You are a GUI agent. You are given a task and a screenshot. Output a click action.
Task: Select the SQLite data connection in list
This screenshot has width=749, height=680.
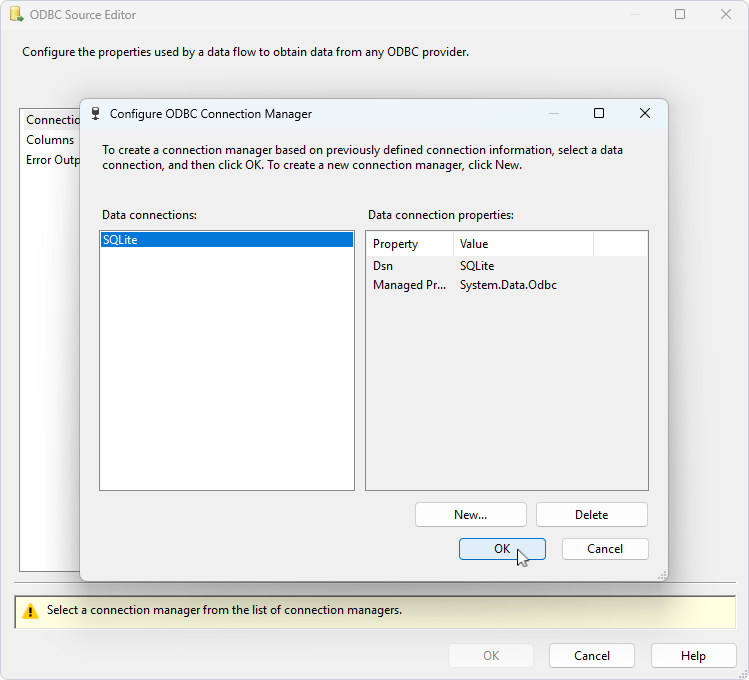pos(226,240)
